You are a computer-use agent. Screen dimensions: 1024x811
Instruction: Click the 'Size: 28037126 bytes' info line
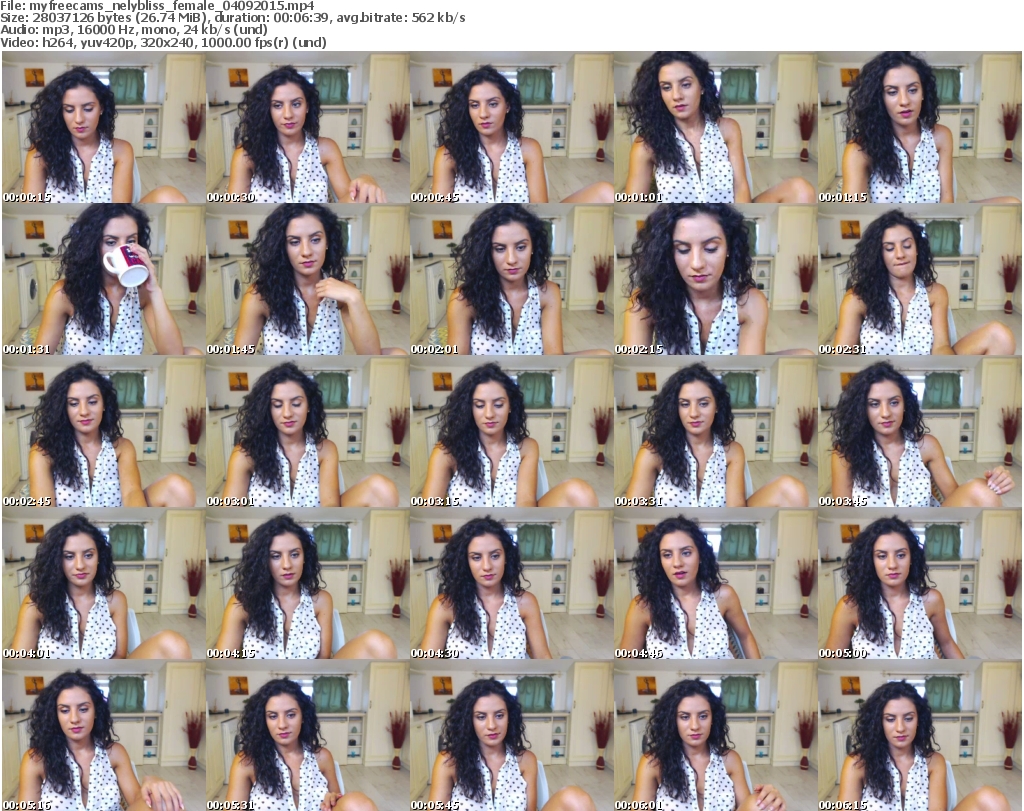[232, 18]
